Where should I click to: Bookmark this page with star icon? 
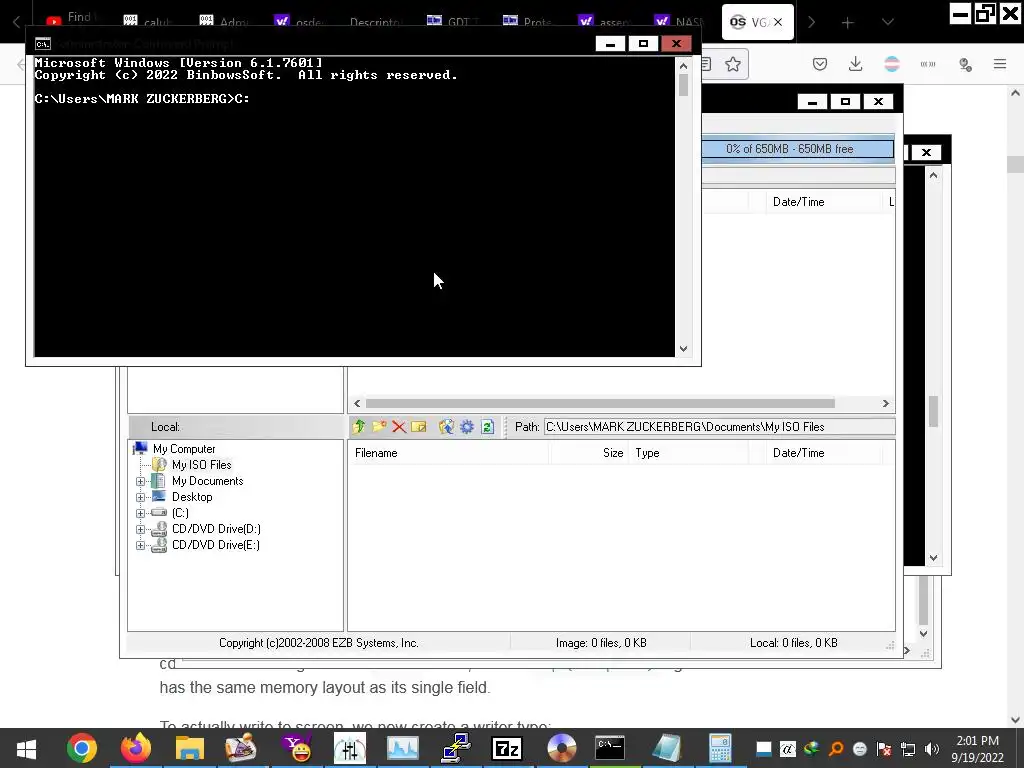coord(733,64)
